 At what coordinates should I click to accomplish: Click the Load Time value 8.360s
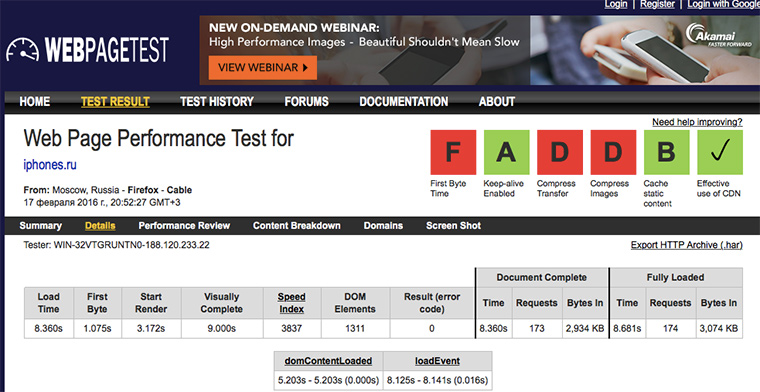point(48,329)
